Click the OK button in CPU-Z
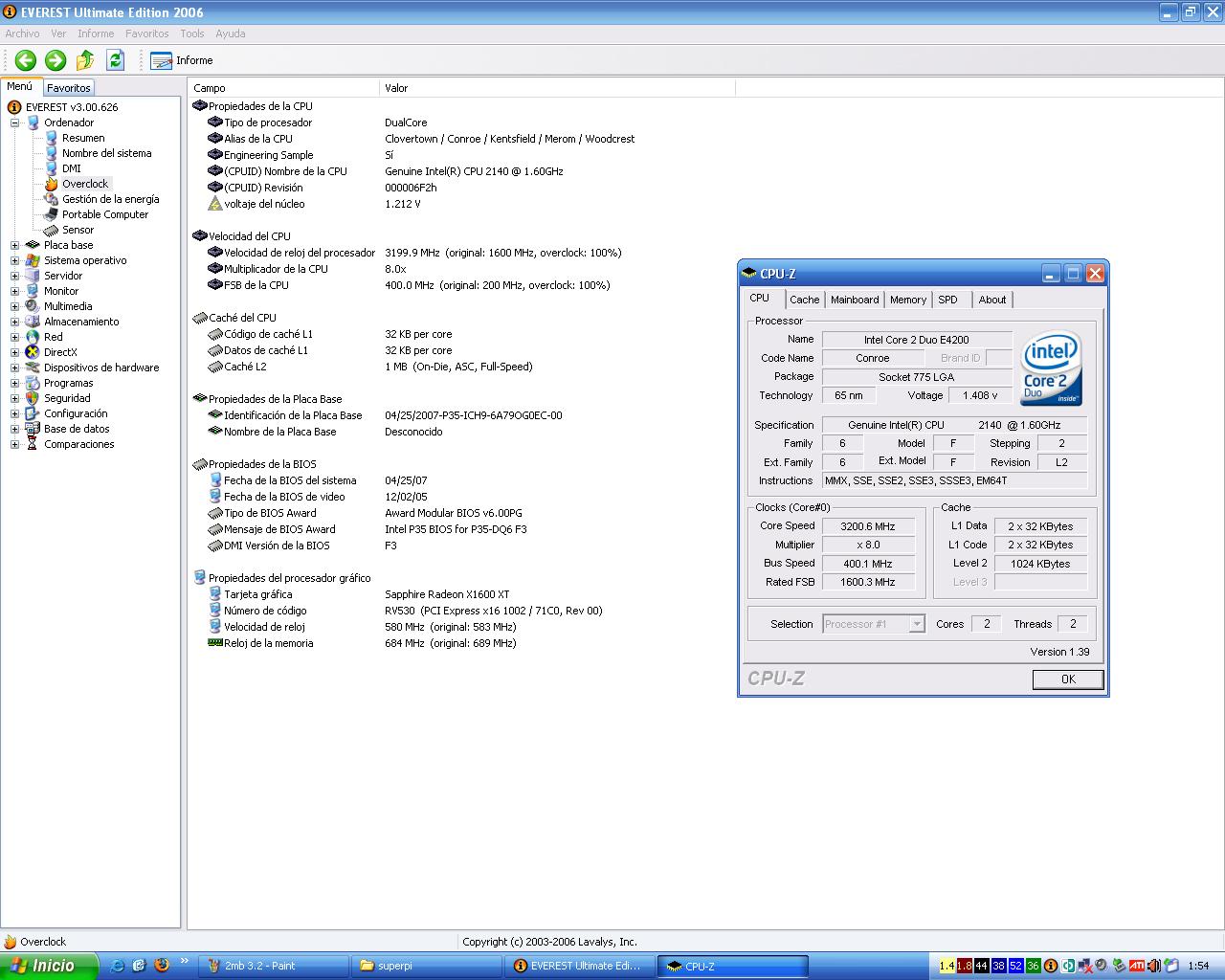This screenshot has width=1225, height=980. pos(1068,679)
